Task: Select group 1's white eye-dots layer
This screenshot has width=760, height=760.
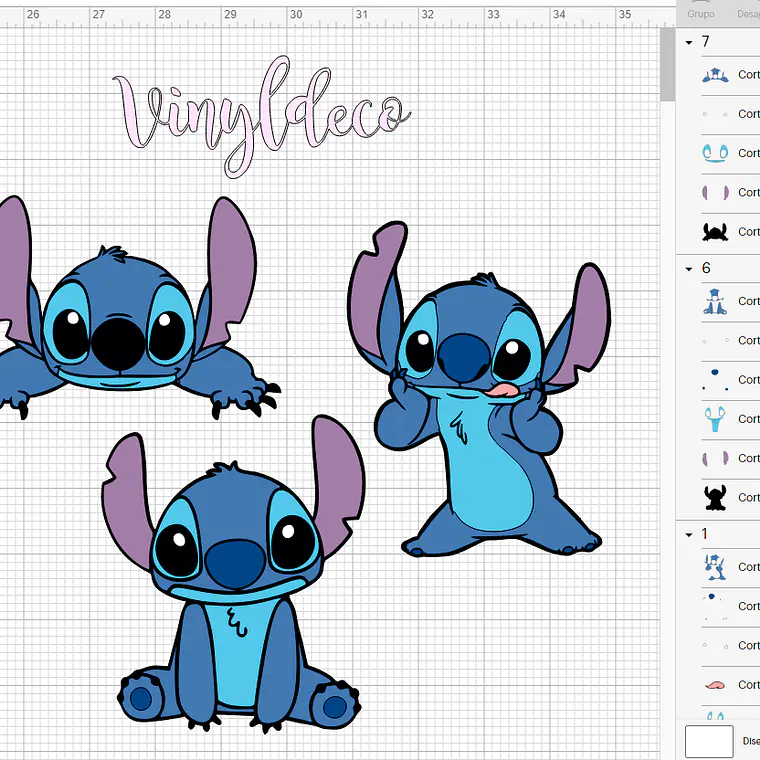Action: point(730,646)
